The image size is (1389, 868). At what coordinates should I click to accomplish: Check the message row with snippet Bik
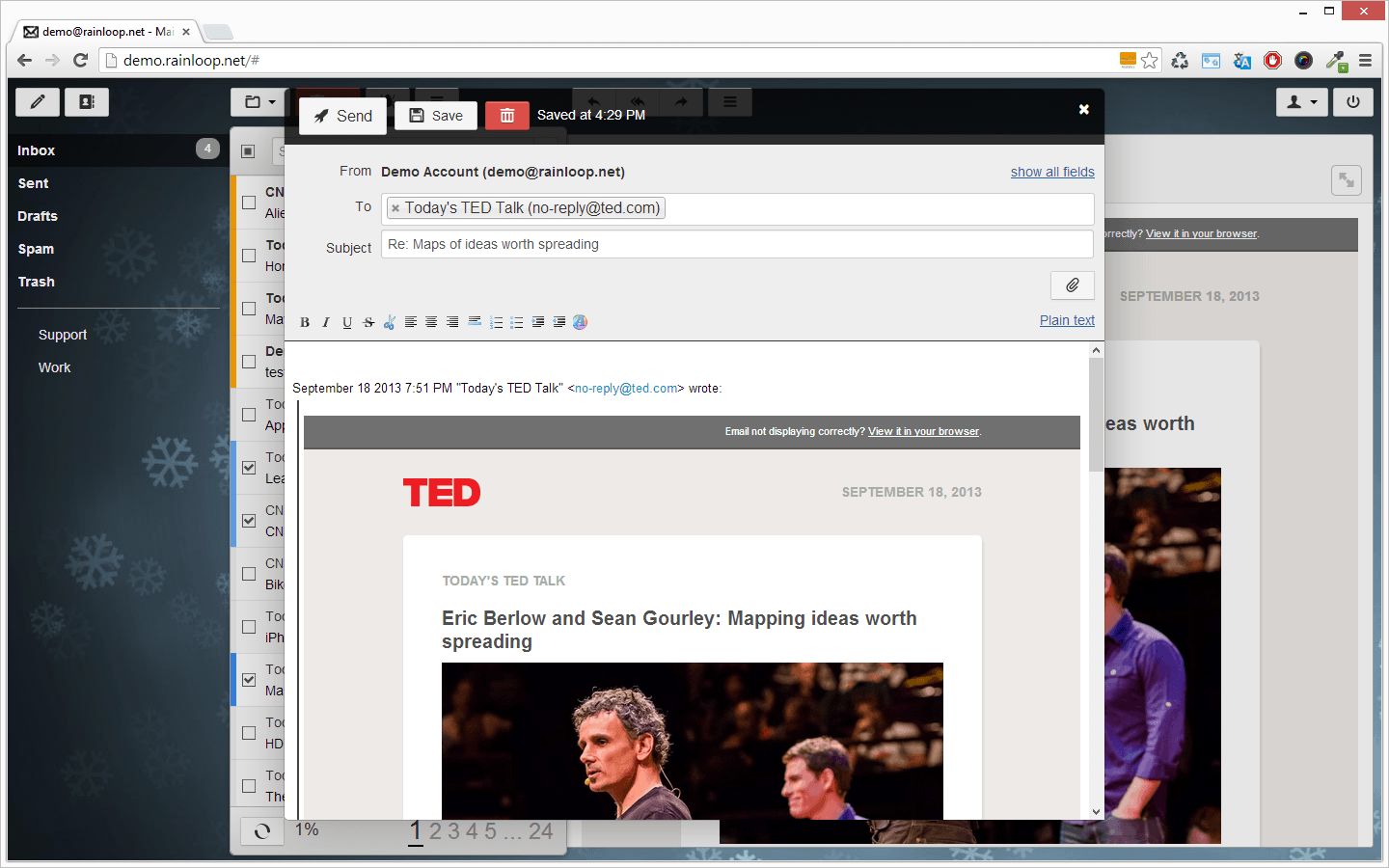click(249, 574)
